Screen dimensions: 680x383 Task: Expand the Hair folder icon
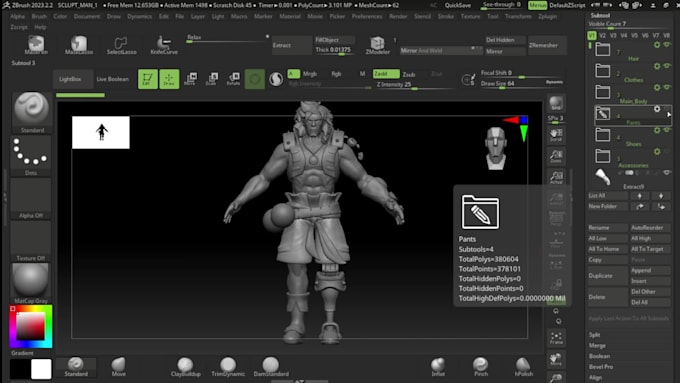pos(602,49)
